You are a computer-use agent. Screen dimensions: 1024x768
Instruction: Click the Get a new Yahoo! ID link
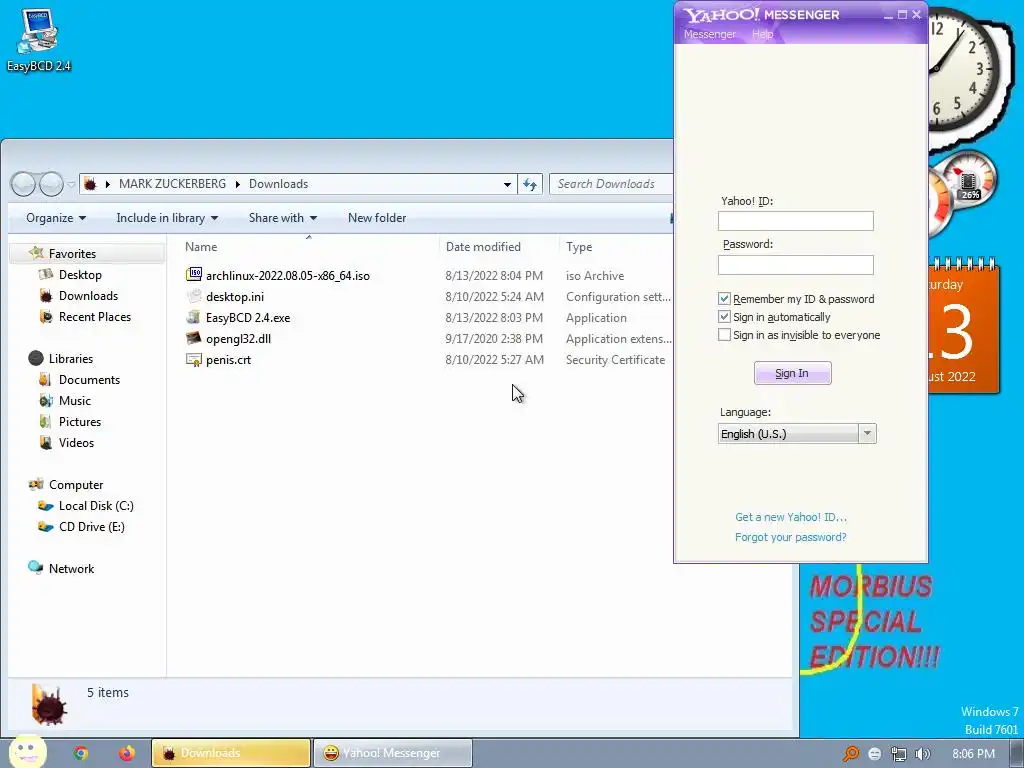click(x=791, y=517)
